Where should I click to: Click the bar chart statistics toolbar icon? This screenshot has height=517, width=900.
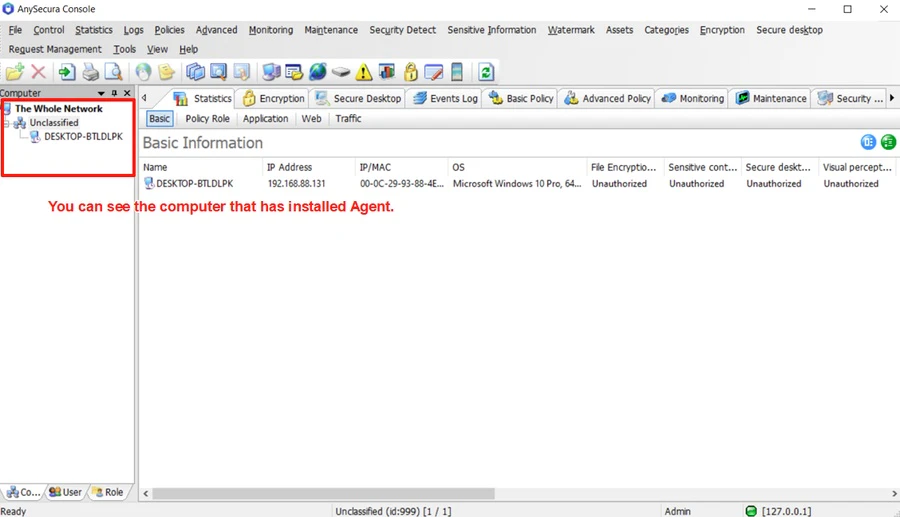[387, 72]
